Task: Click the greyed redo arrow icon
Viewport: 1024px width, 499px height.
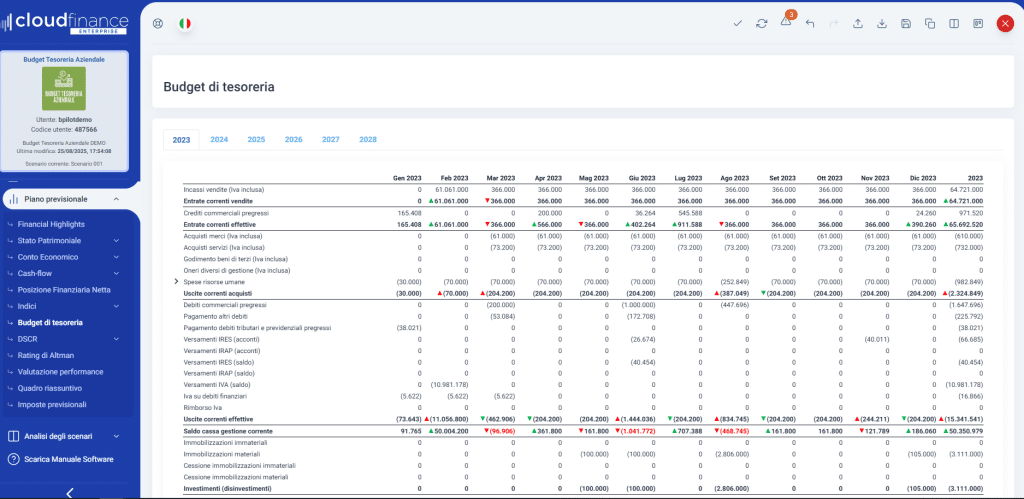Action: click(x=833, y=24)
